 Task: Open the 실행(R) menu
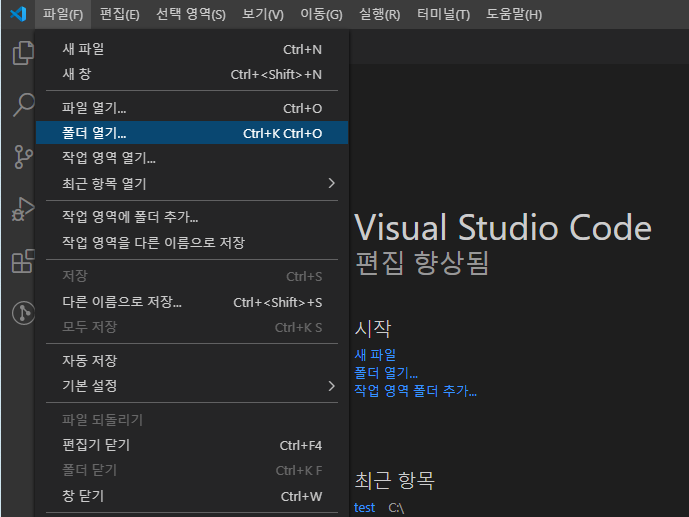coord(380,14)
